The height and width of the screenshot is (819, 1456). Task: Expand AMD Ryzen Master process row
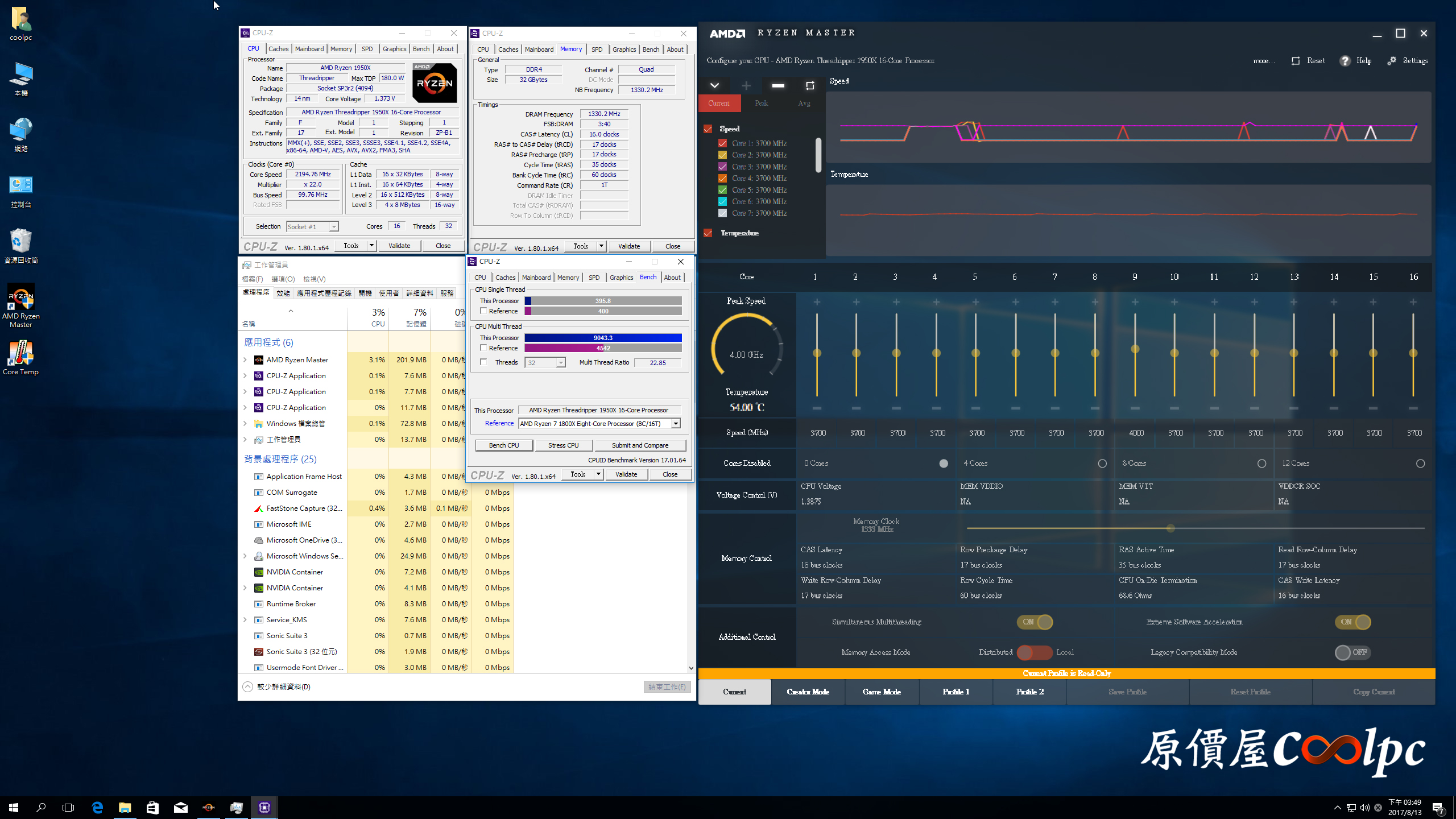coord(245,360)
